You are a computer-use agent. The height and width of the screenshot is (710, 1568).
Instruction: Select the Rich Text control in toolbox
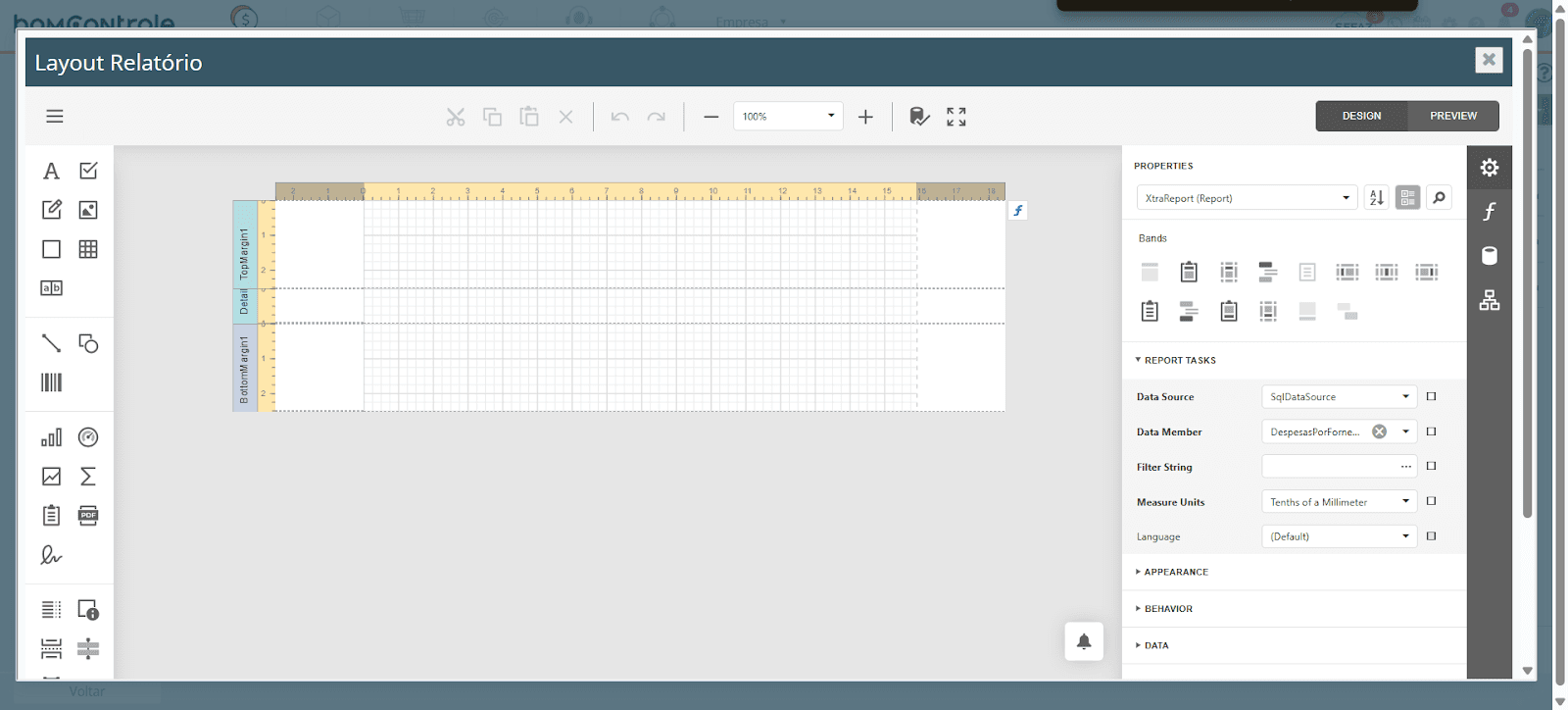point(51,210)
